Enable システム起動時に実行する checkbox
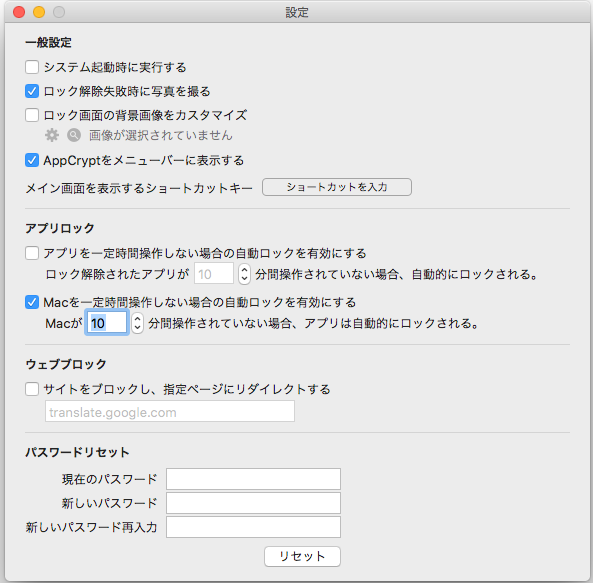Viewport: 593px width, 583px height. 32,67
